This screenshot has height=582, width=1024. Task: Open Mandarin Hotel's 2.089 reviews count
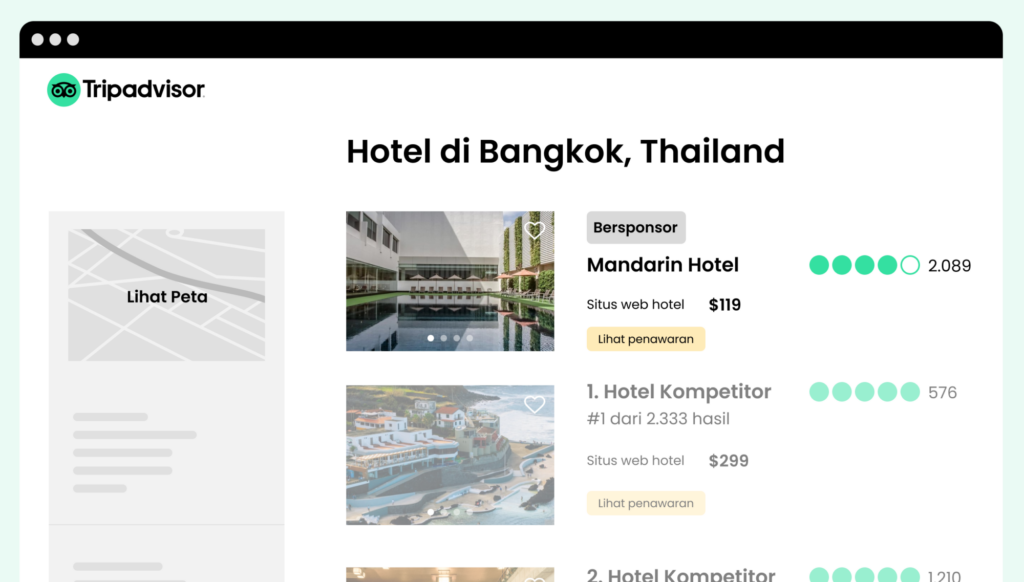[949, 266]
